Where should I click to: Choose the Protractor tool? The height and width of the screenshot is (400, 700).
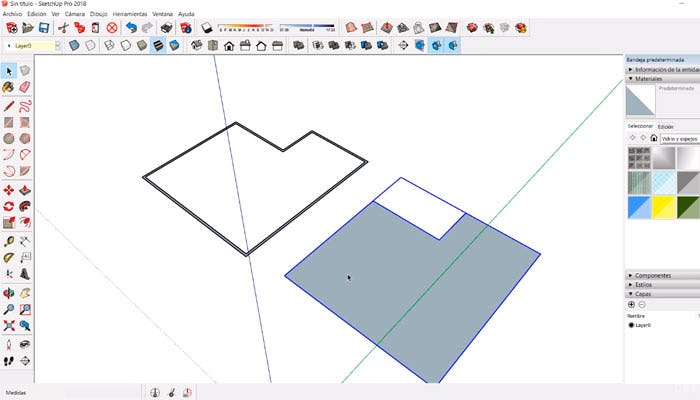click(8, 258)
